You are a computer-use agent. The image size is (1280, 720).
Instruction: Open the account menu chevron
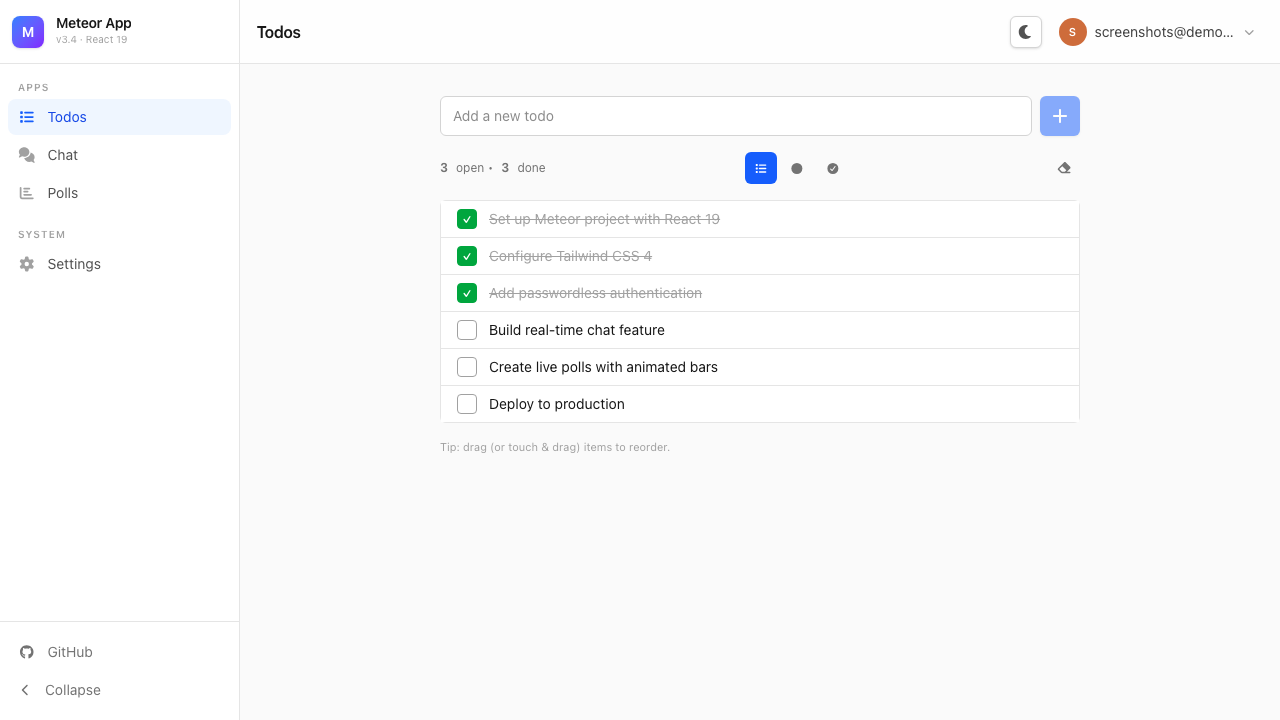click(x=1249, y=32)
